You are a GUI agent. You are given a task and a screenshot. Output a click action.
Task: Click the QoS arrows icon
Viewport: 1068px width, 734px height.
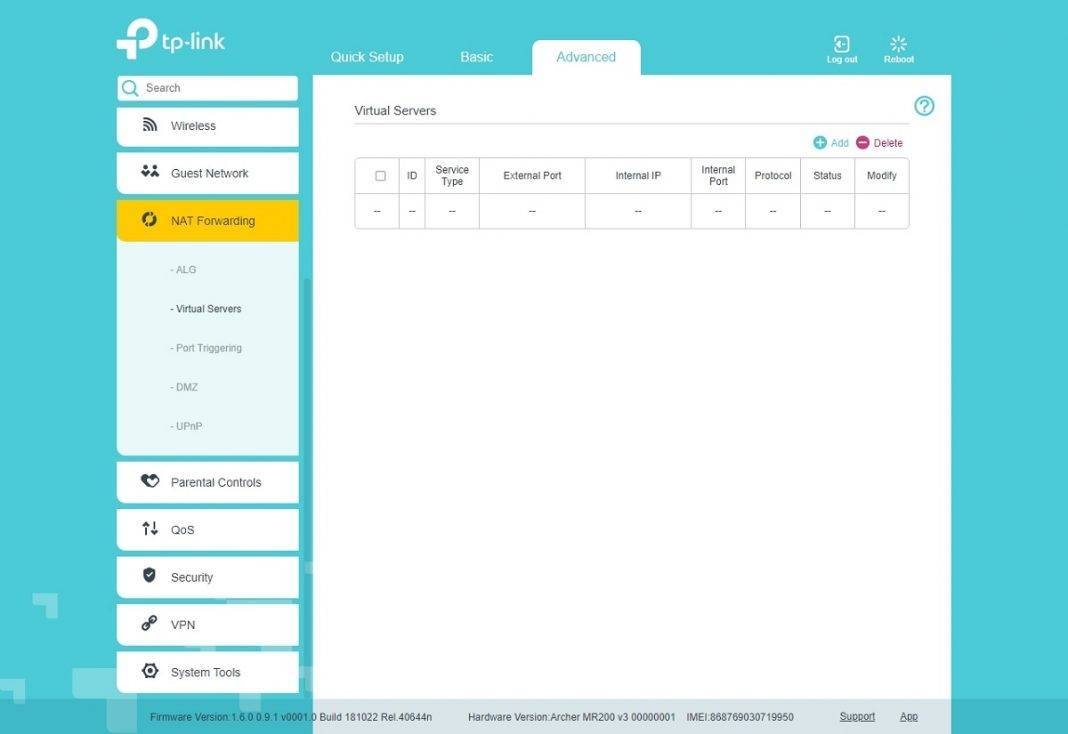pos(150,528)
